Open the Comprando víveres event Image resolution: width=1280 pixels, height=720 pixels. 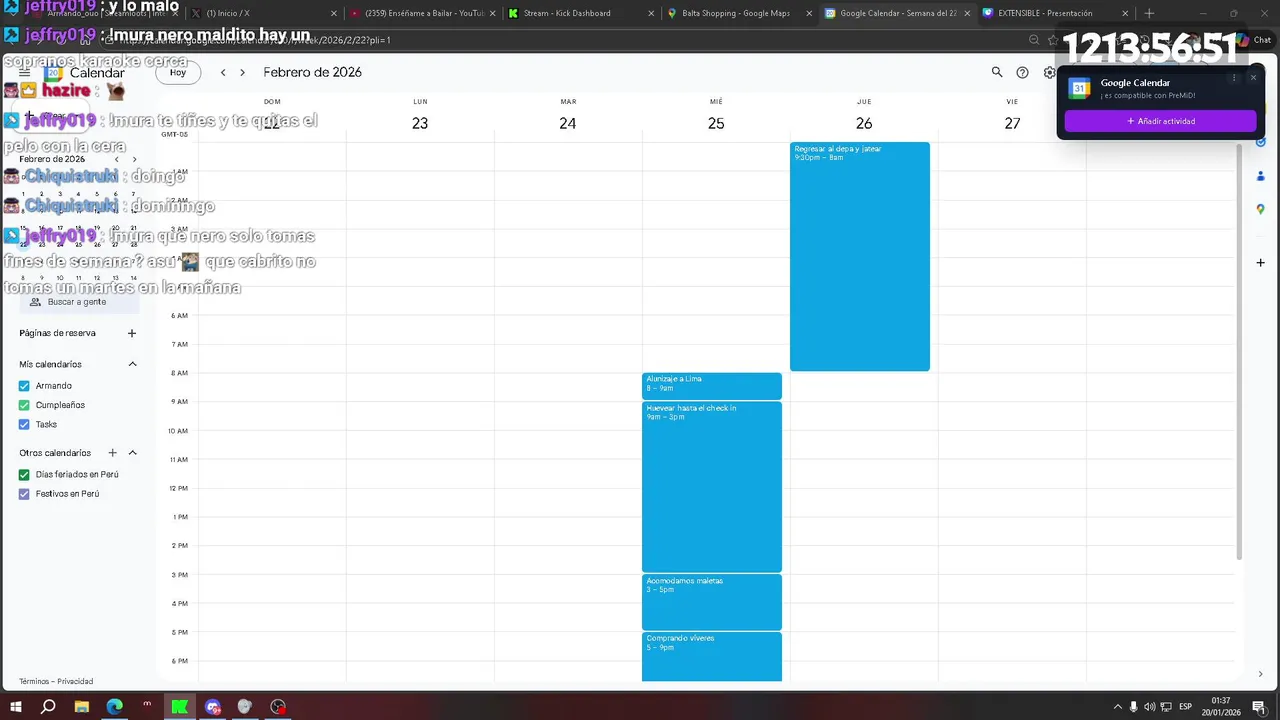click(712, 656)
